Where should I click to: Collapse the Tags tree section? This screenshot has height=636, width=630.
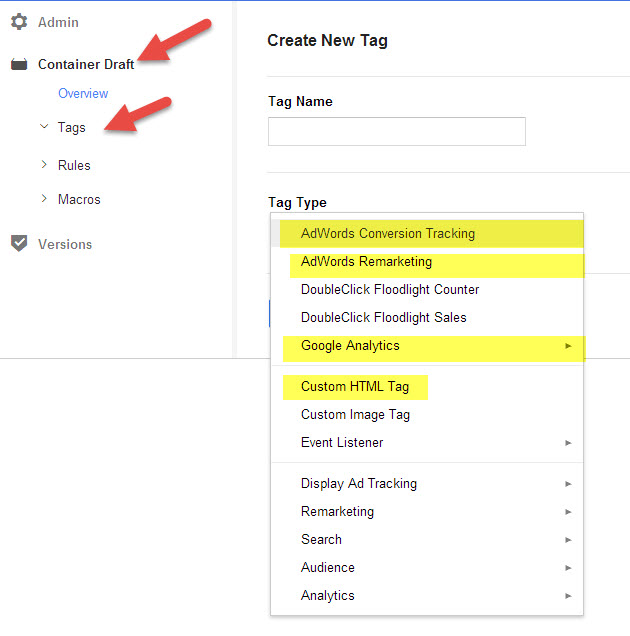point(43,127)
